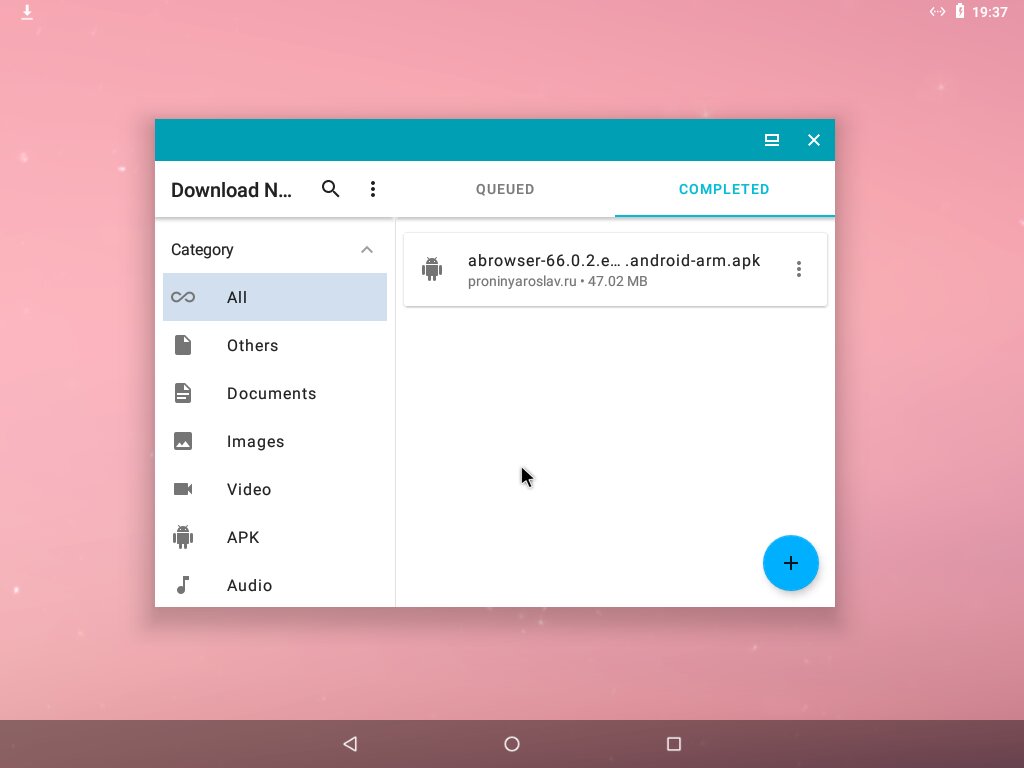Viewport: 1024px width, 768px height.
Task: Filter by Documents category
Action: 271,393
